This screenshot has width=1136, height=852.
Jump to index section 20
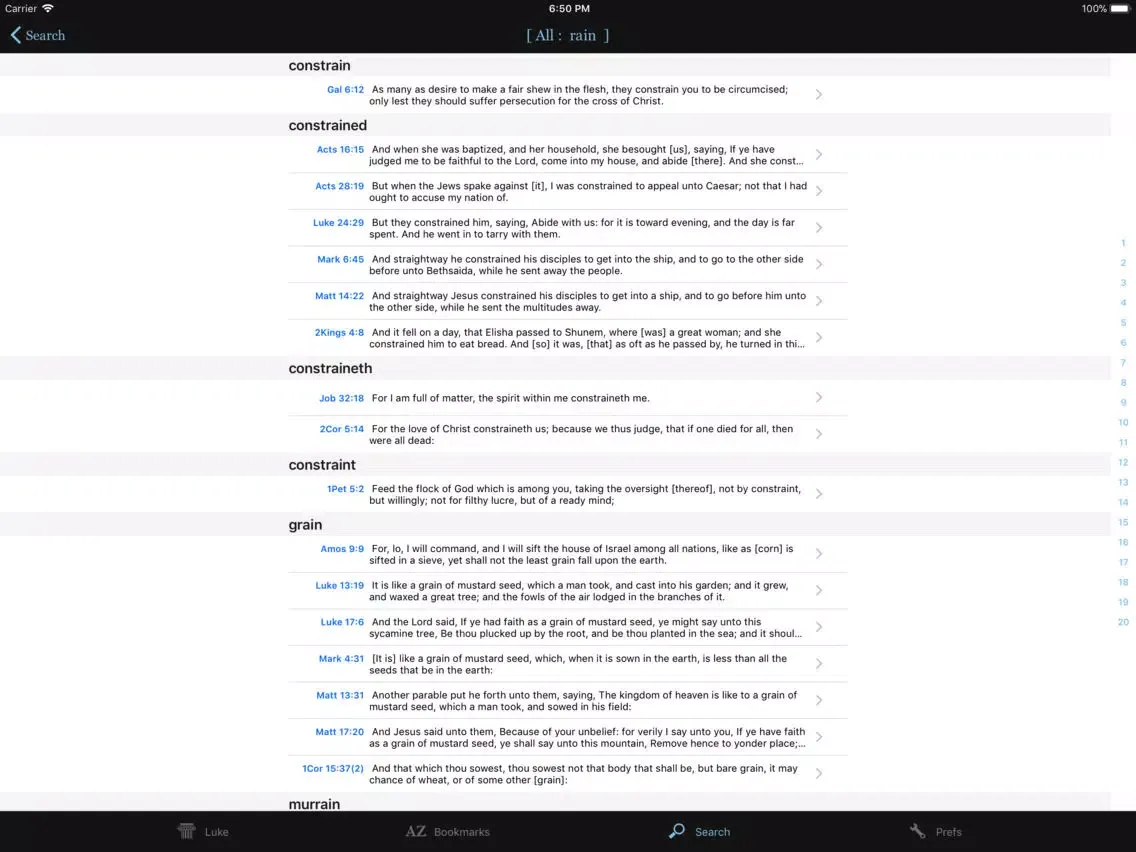[x=1123, y=622]
